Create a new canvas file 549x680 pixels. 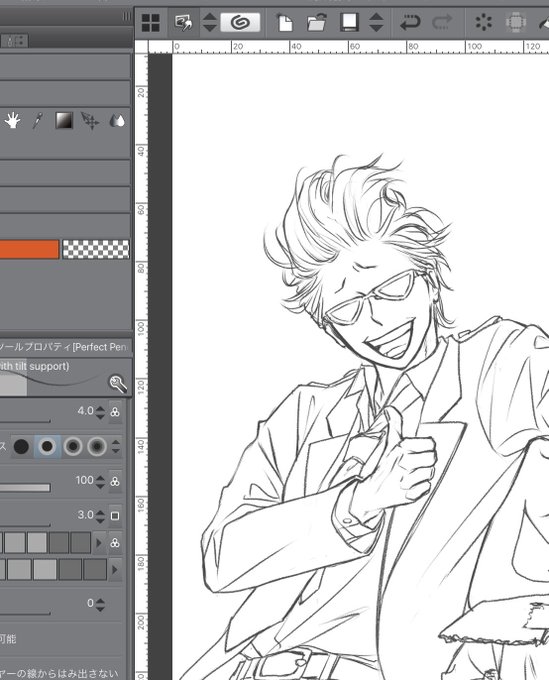coord(284,23)
